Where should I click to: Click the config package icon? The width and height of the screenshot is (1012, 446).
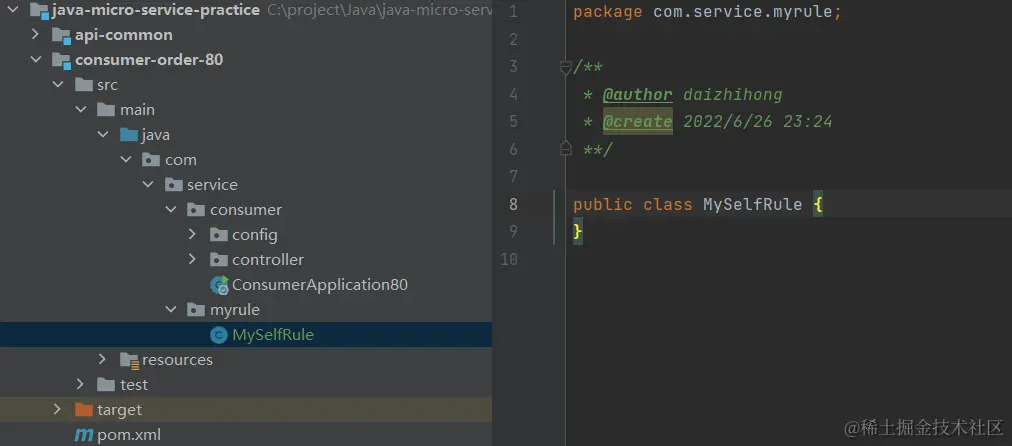point(219,235)
